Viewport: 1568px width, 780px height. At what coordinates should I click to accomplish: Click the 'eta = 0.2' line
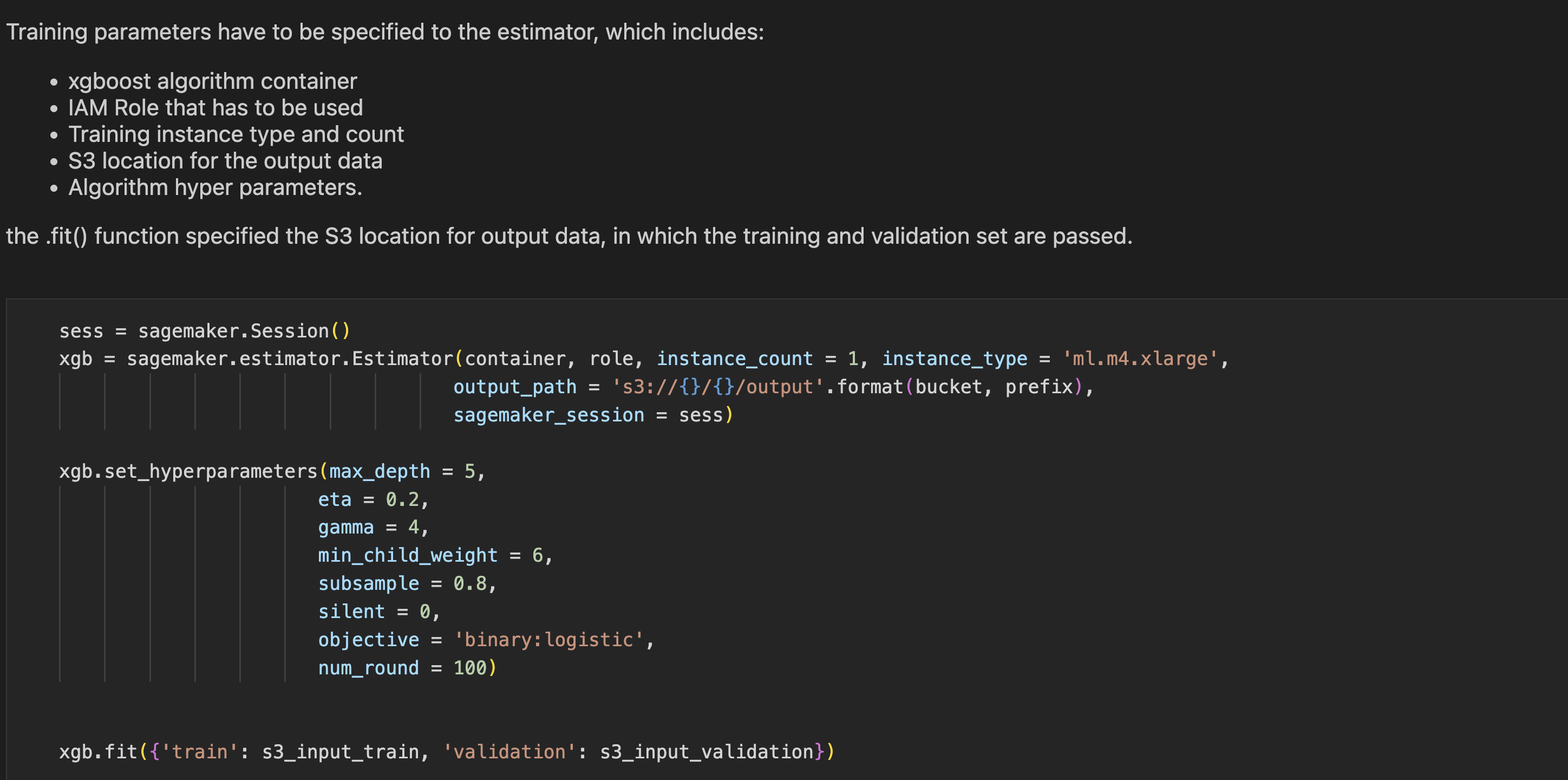372,499
